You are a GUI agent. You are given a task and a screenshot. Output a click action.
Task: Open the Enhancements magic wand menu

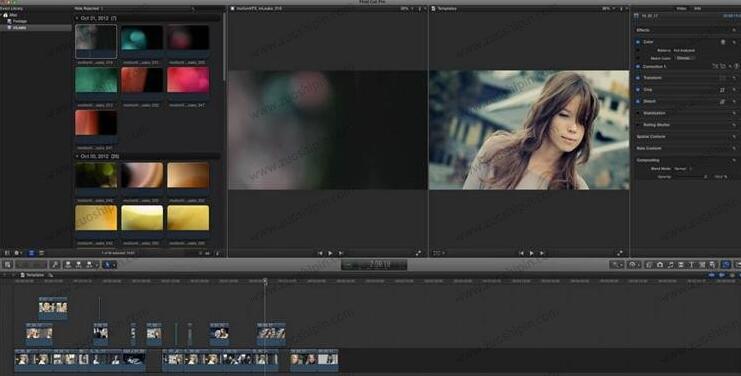pos(616,265)
